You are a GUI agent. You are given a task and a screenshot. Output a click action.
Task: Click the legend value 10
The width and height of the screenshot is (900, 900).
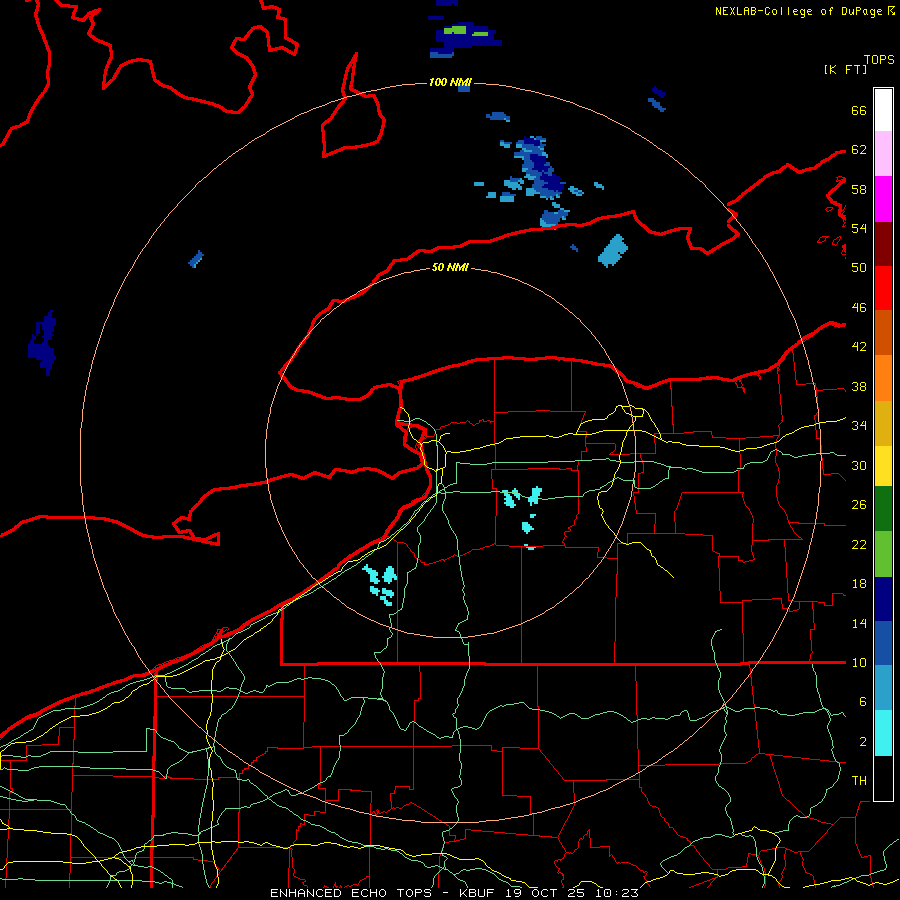click(x=859, y=662)
